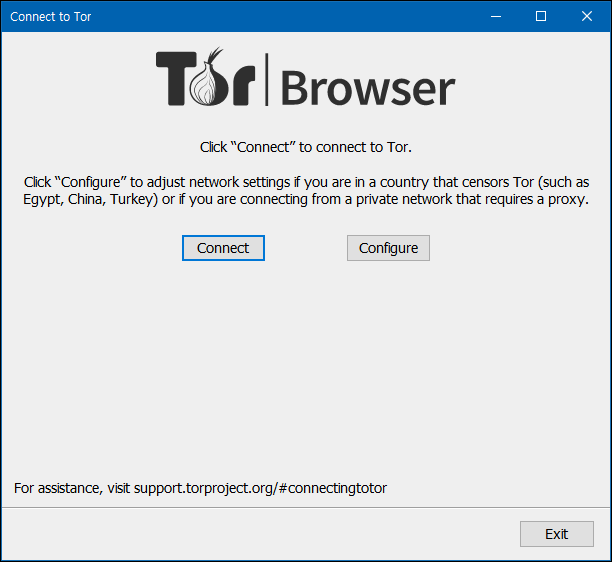
Task: Click the 'Click "Connect" to connect to Tor.' text
Action: pos(306,147)
